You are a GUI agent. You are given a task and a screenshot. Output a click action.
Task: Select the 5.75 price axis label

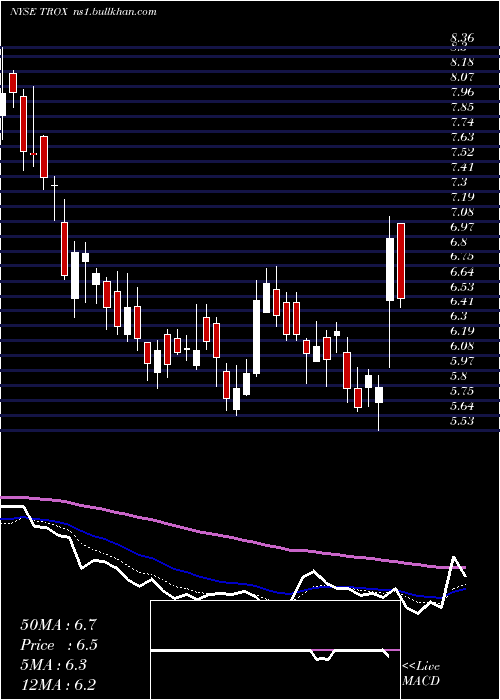coord(462,391)
